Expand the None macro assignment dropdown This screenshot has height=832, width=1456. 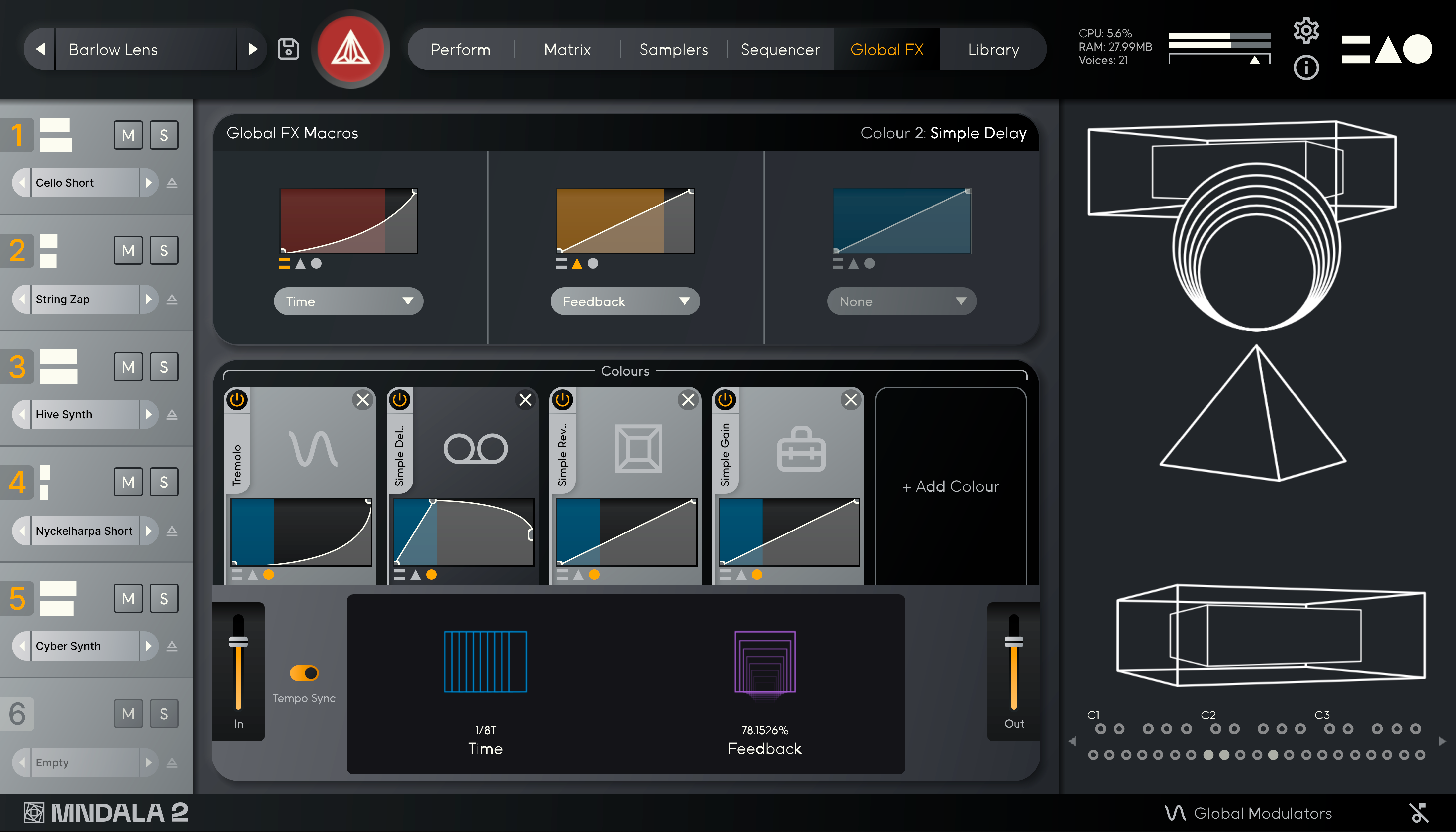tap(901, 301)
